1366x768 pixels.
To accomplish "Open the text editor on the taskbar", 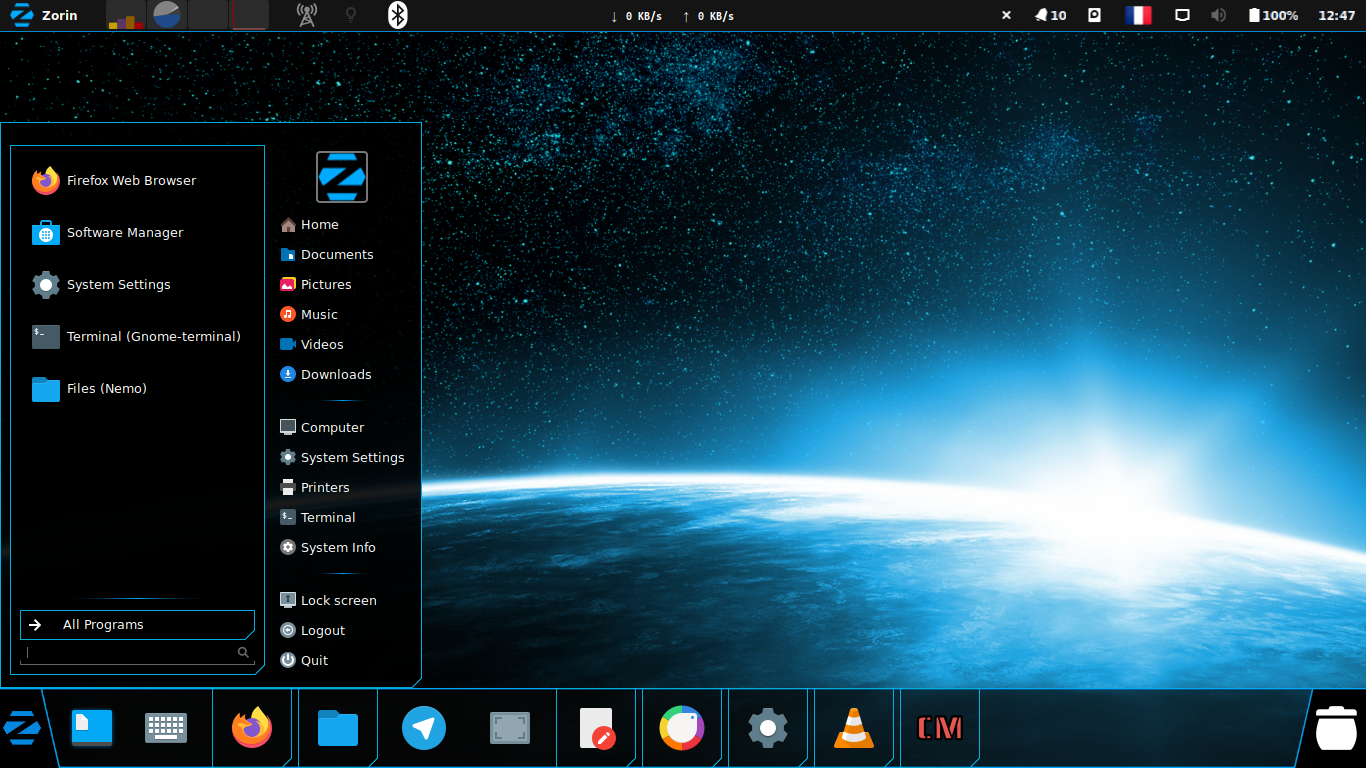I will [596, 728].
